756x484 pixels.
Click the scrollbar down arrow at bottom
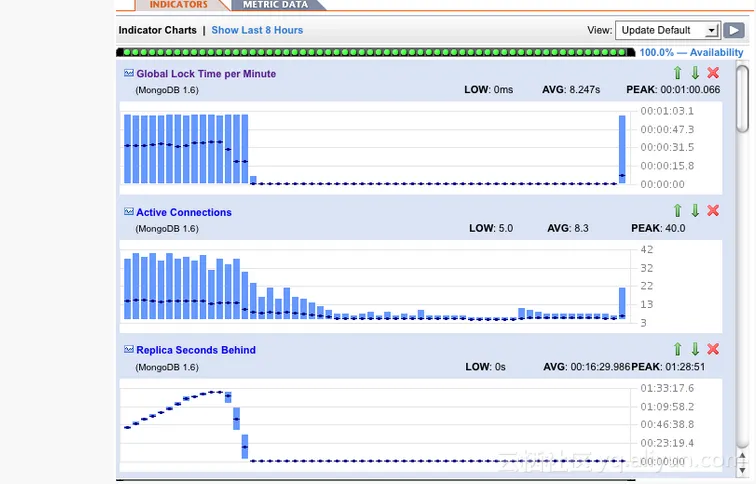tap(742, 471)
